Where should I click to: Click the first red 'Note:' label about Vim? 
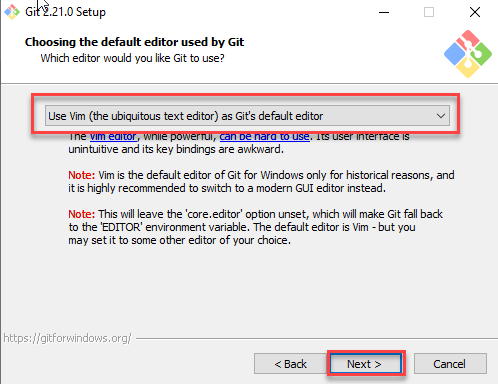point(82,175)
